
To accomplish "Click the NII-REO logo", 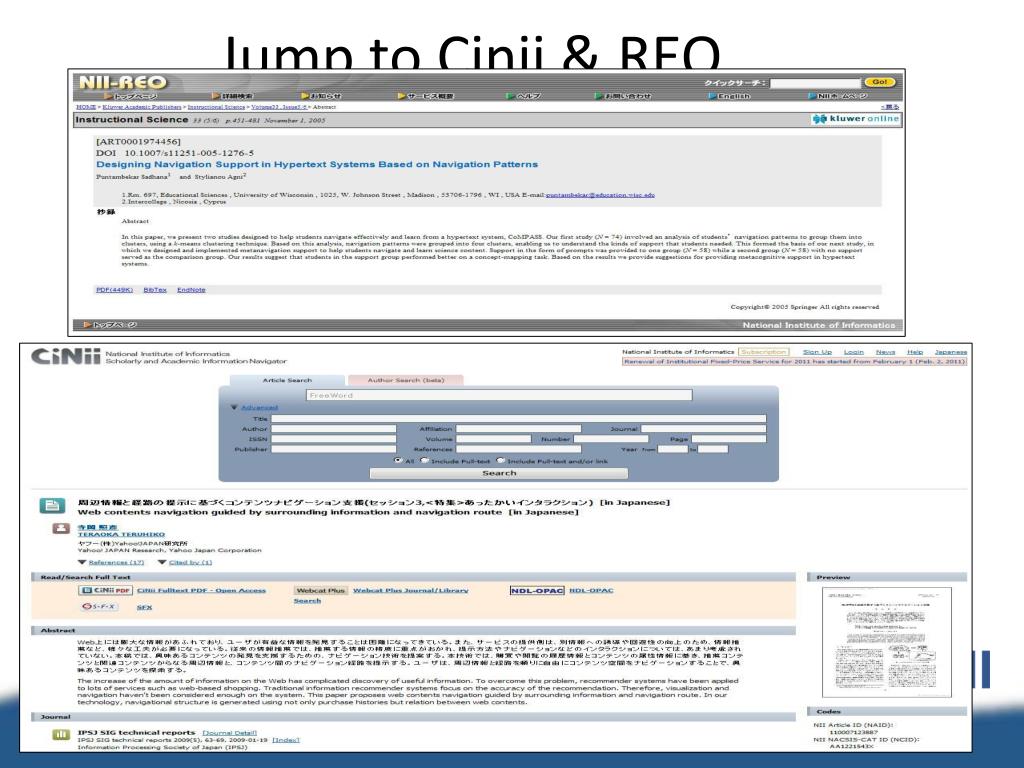I will (x=123, y=82).
